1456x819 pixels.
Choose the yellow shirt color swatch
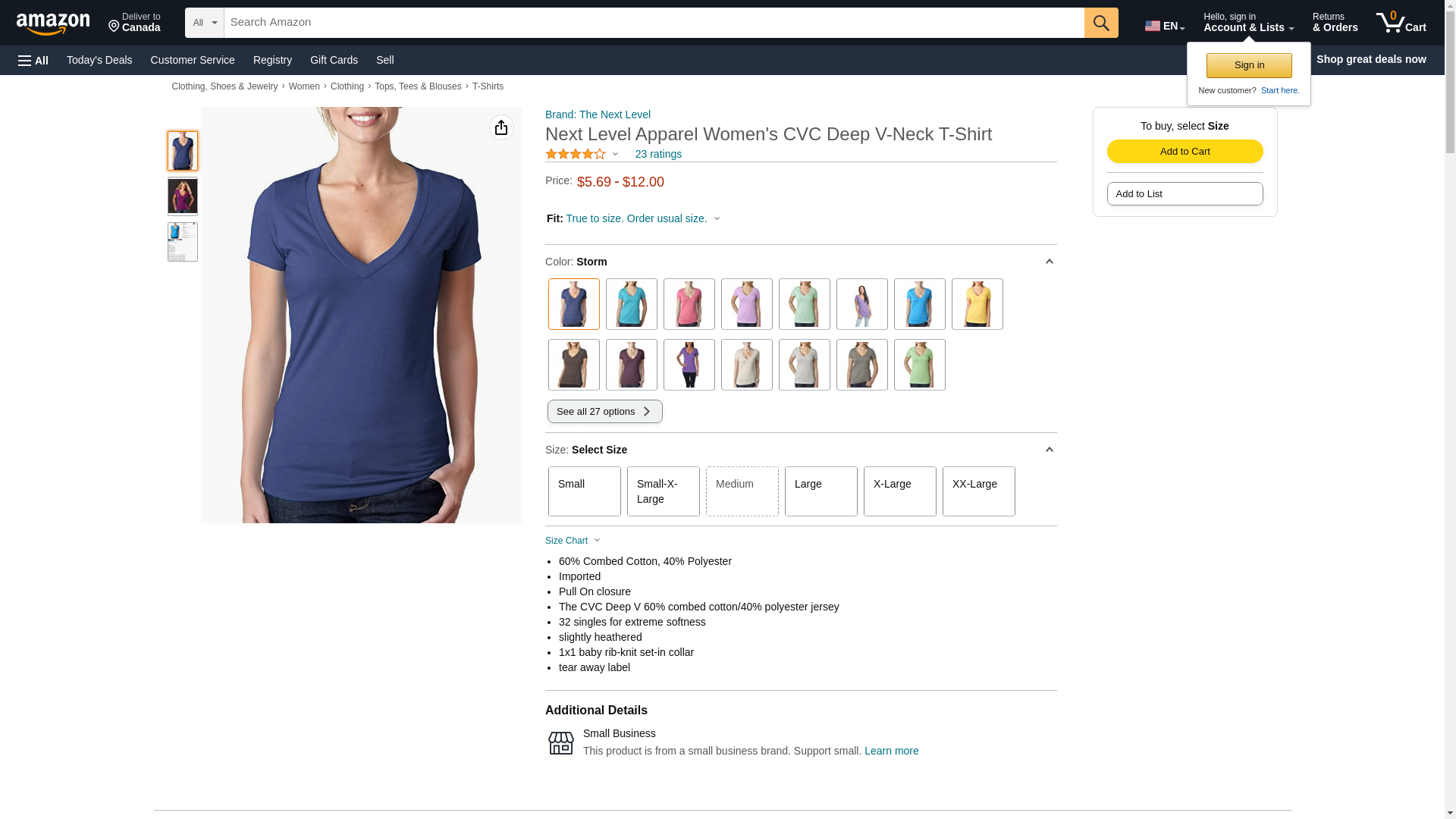pos(977,304)
